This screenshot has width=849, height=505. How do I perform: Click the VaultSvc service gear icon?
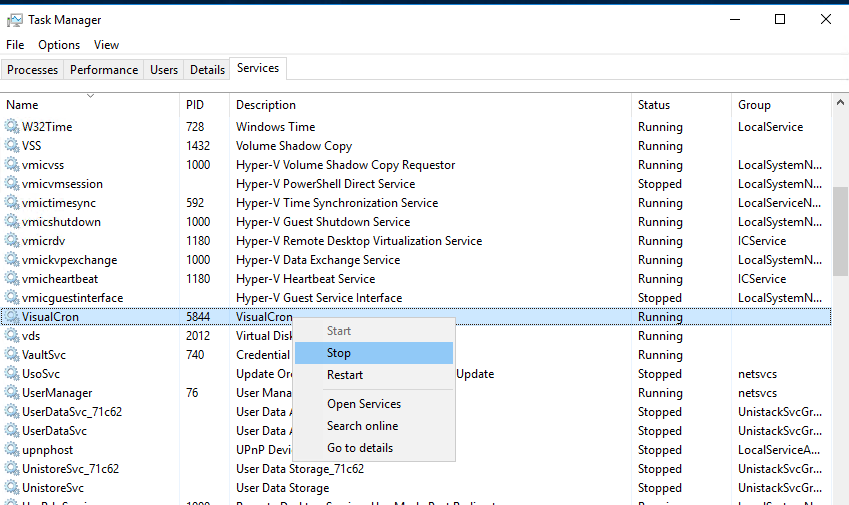[x=12, y=355]
